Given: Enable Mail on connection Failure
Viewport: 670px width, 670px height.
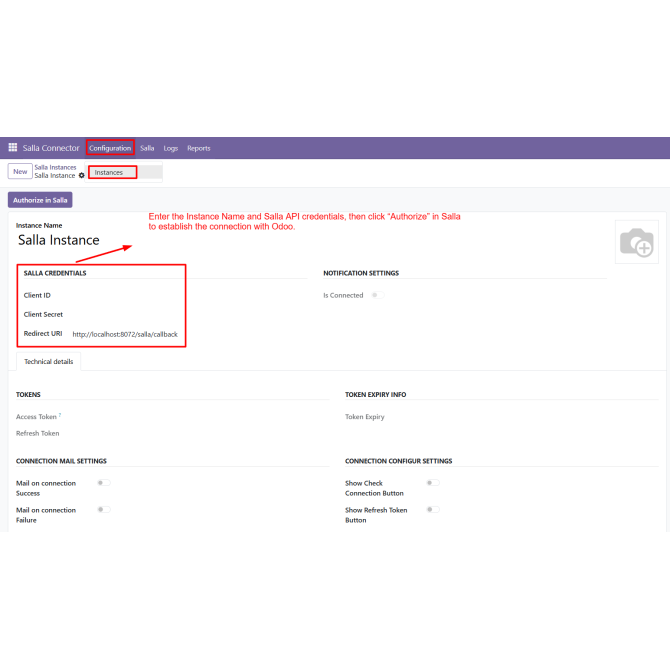Looking at the screenshot, I should point(104,509).
